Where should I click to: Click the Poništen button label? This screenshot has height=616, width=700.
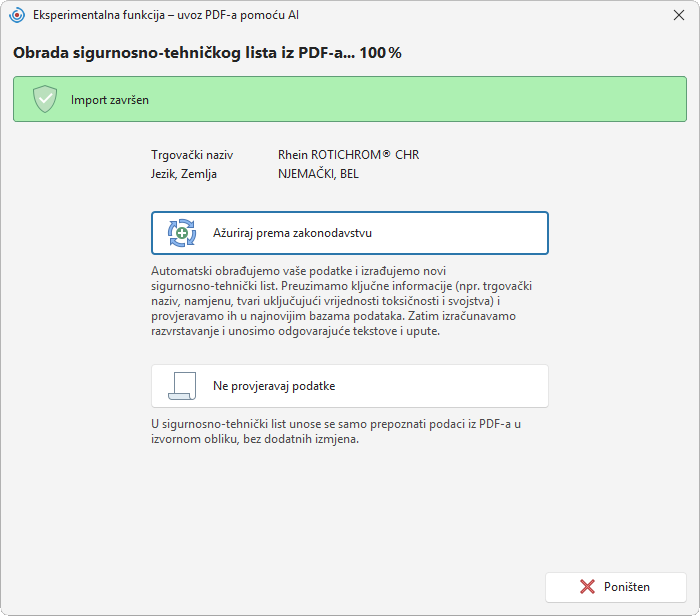pos(627,587)
